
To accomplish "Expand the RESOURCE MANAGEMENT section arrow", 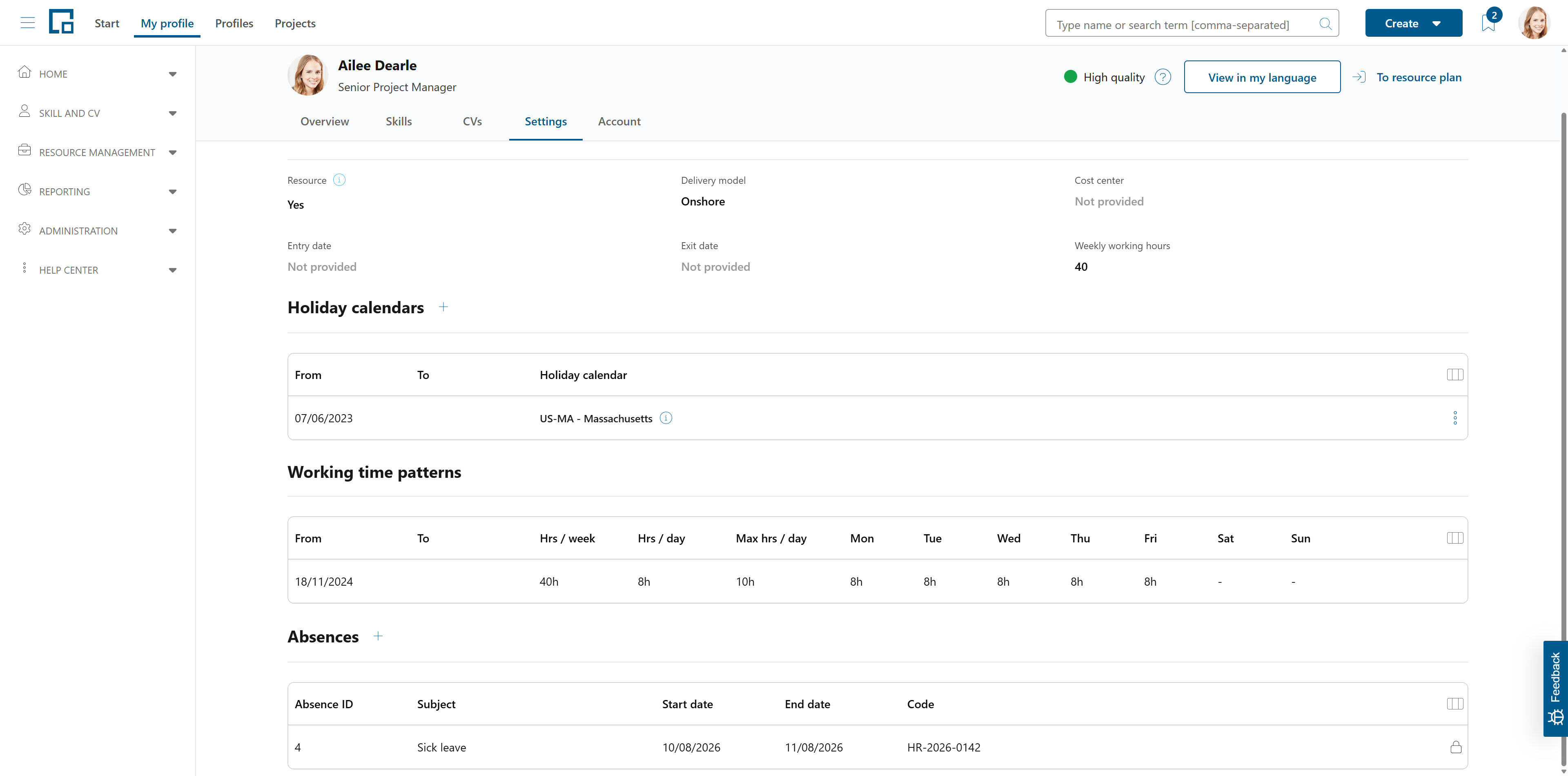I will pyautogui.click(x=173, y=153).
